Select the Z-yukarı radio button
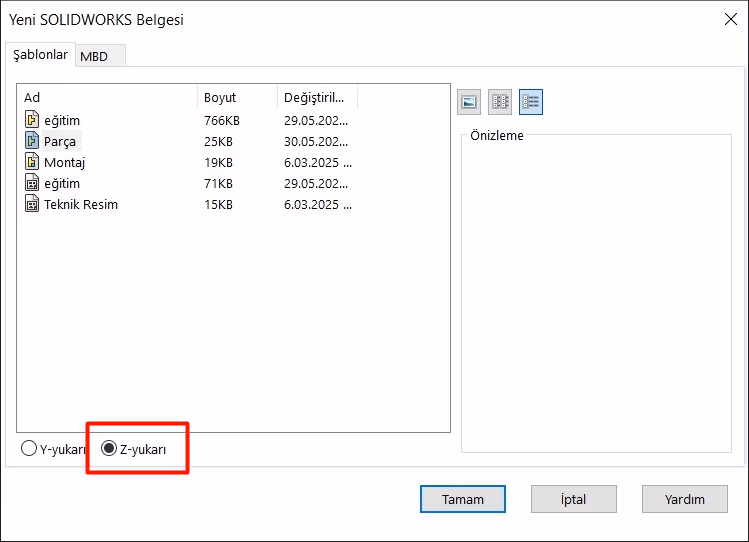The image size is (749, 542). [109, 448]
